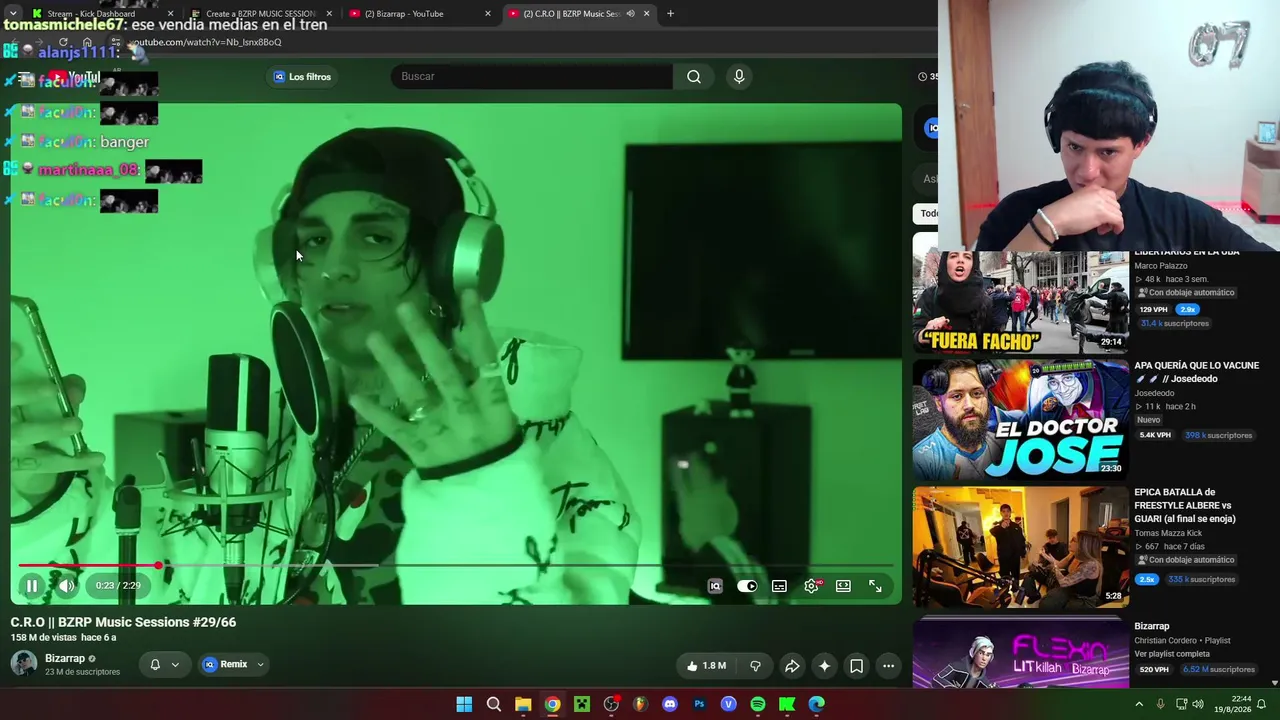Viewport: 1280px width, 720px height.
Task: Start voice search with microphone
Action: (x=739, y=77)
